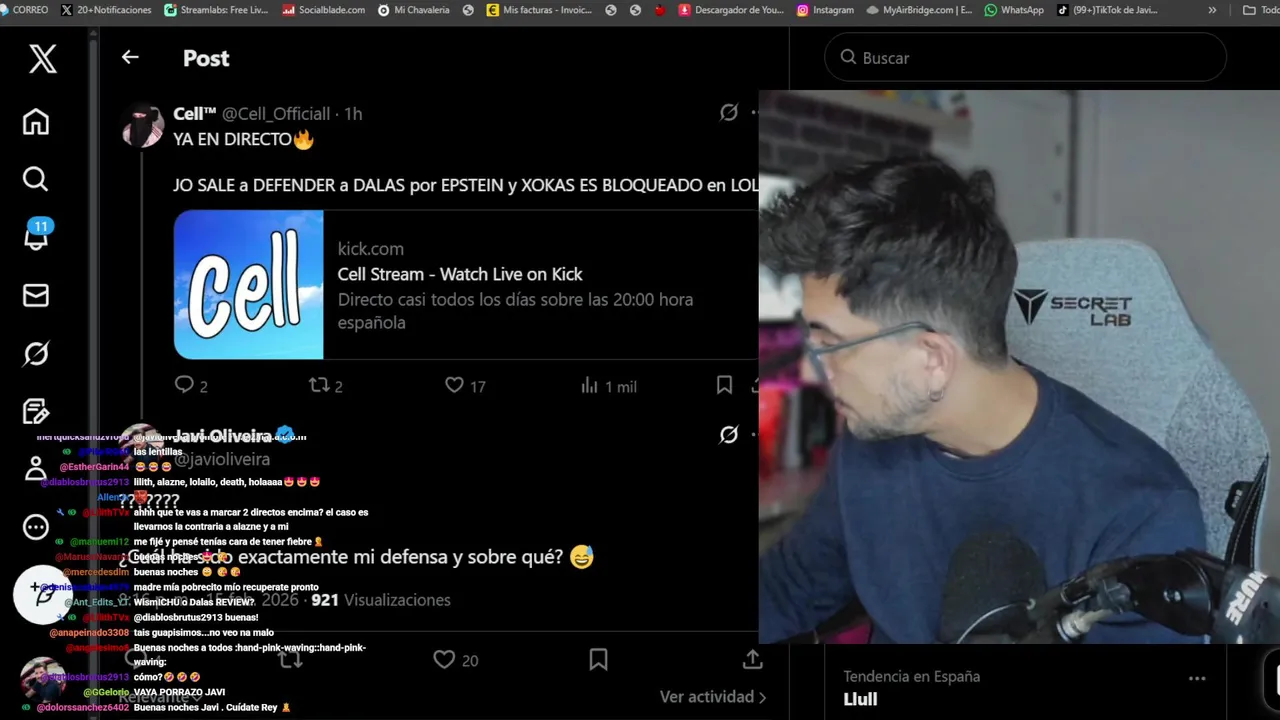Open the Explore search icon in sidebar
Image resolution: width=1280 pixels, height=720 pixels.
point(36,179)
